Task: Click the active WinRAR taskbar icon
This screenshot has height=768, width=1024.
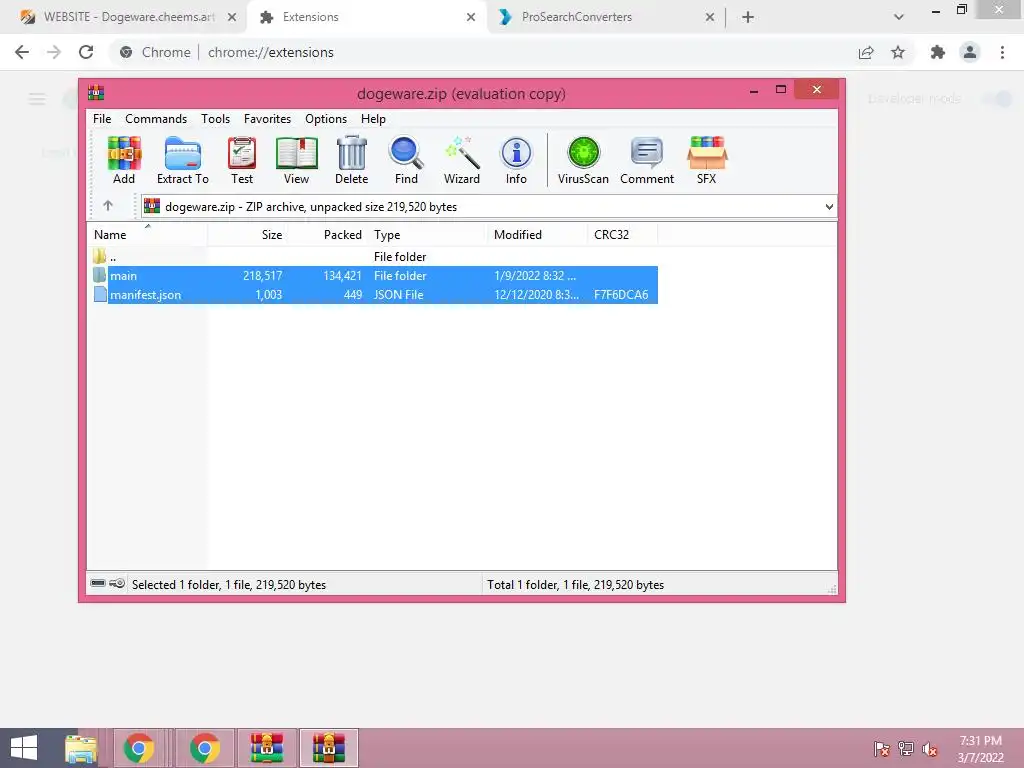Action: coord(328,748)
